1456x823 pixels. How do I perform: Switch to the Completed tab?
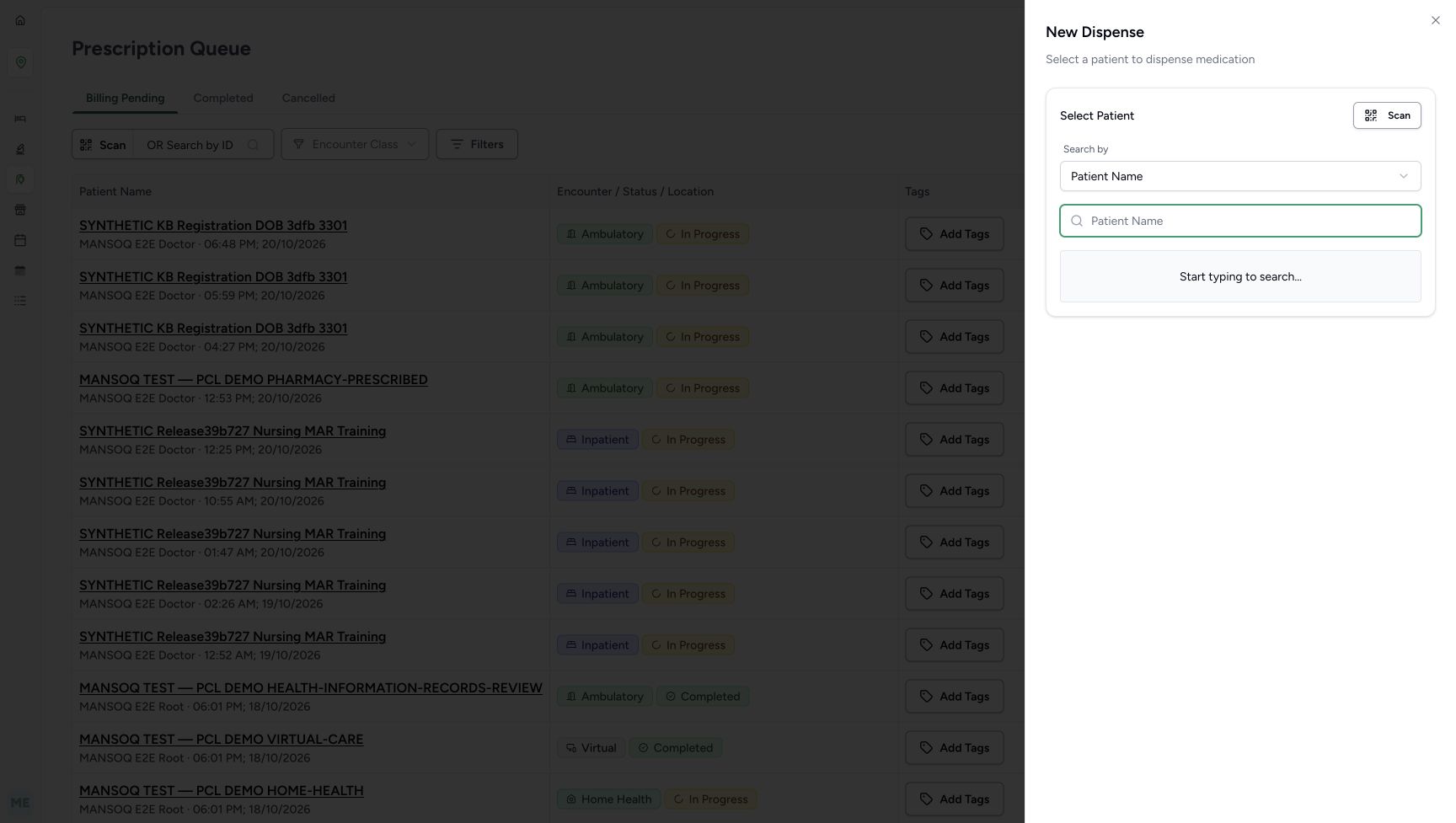pos(223,98)
